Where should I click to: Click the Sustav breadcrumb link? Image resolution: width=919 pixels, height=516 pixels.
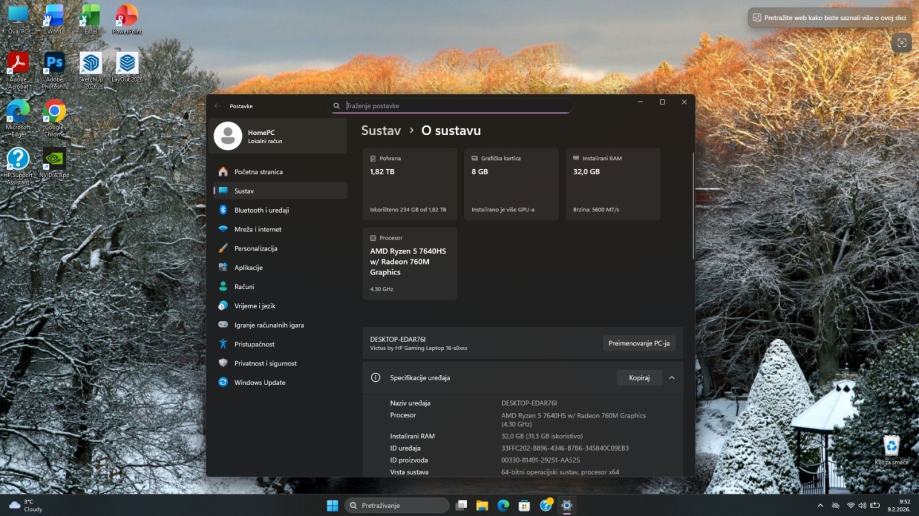(381, 131)
